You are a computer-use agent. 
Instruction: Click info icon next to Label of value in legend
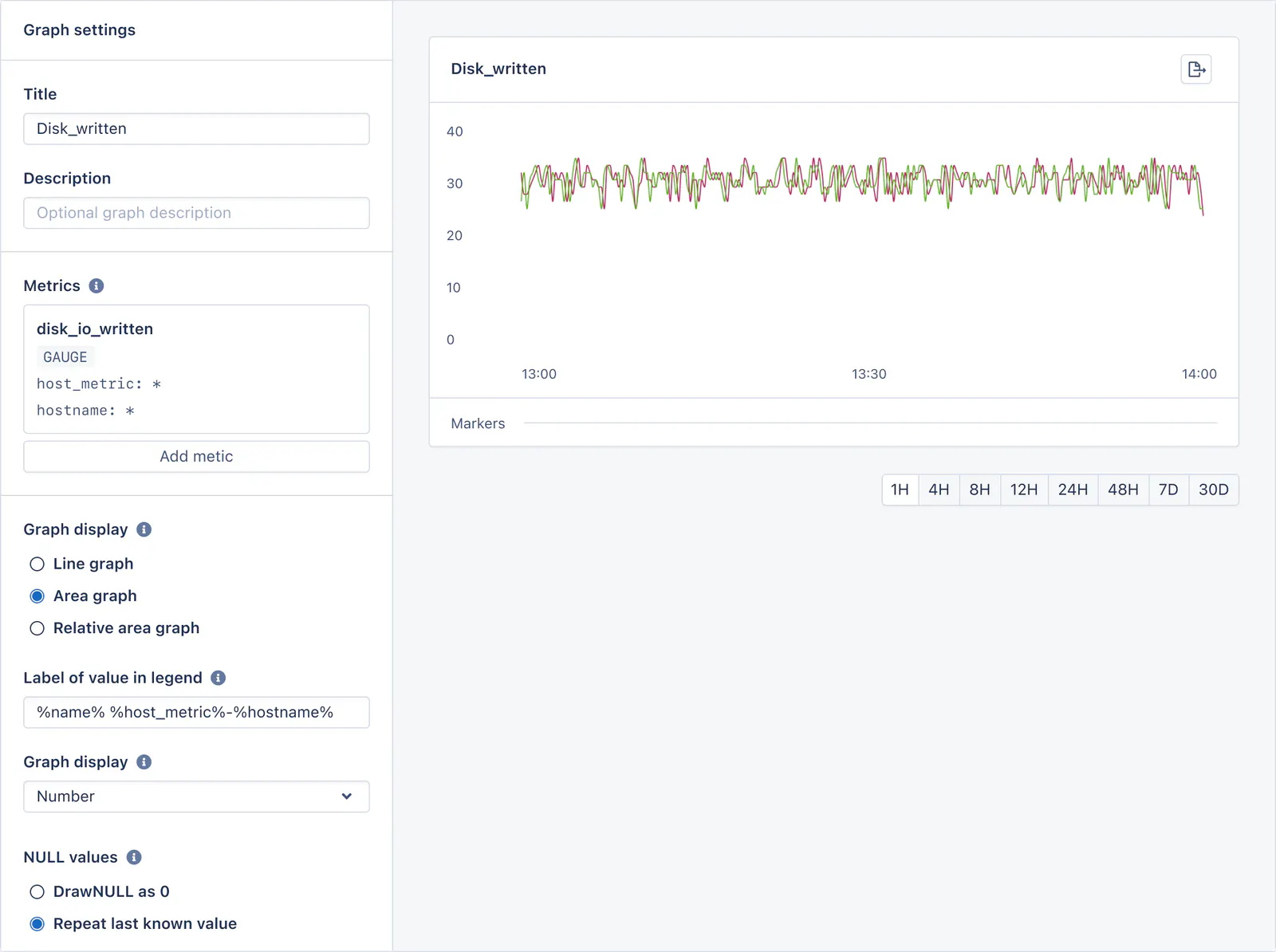coord(219,678)
